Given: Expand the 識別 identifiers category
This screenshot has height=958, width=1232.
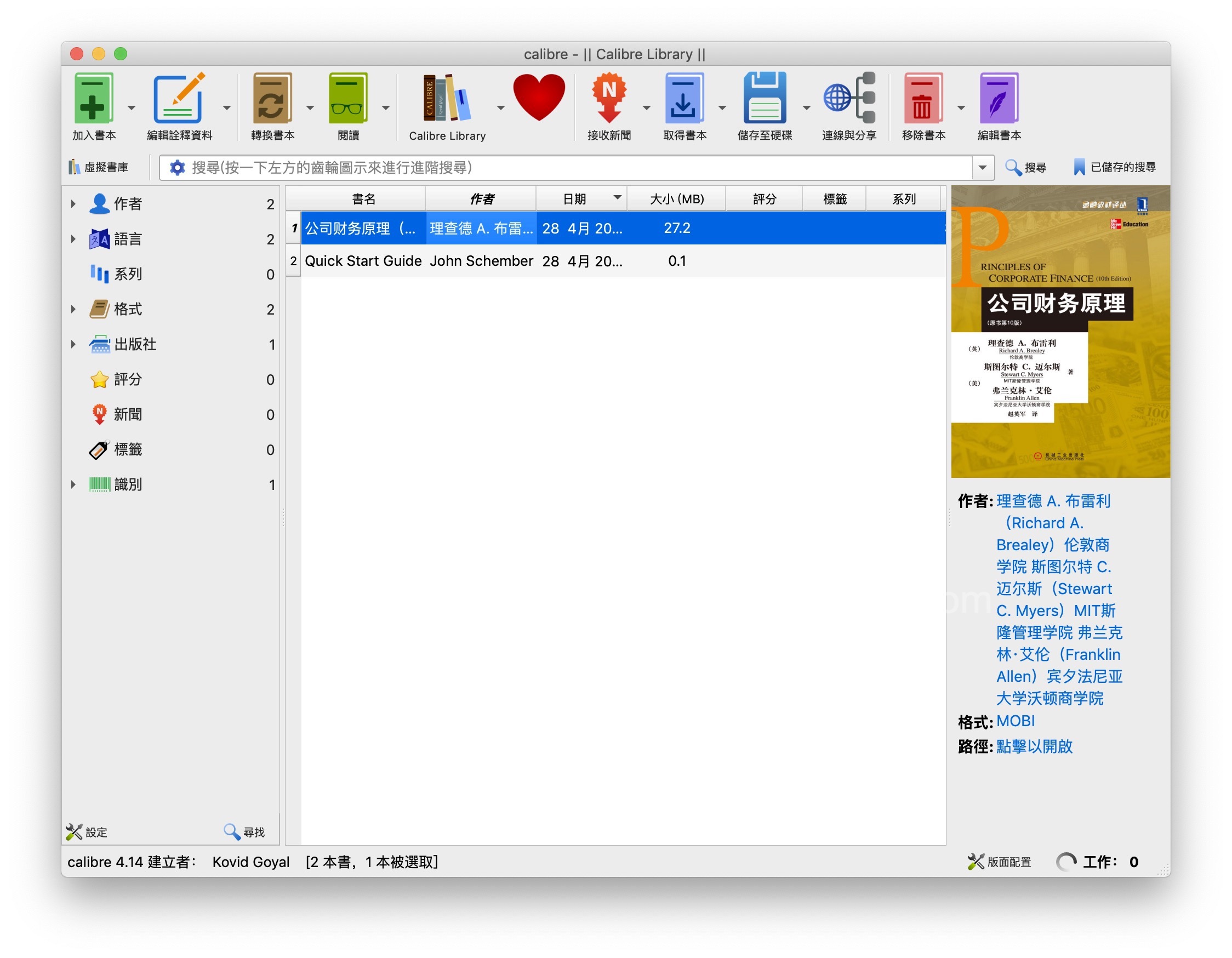Looking at the screenshot, I should point(73,484).
